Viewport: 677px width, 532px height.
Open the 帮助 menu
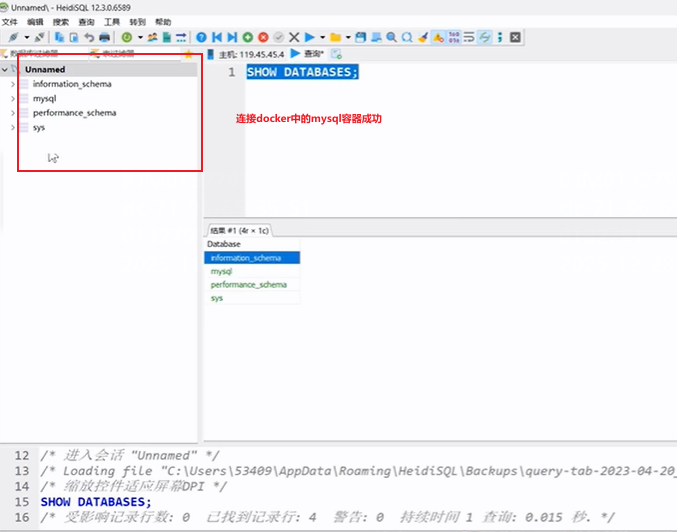tap(163, 22)
